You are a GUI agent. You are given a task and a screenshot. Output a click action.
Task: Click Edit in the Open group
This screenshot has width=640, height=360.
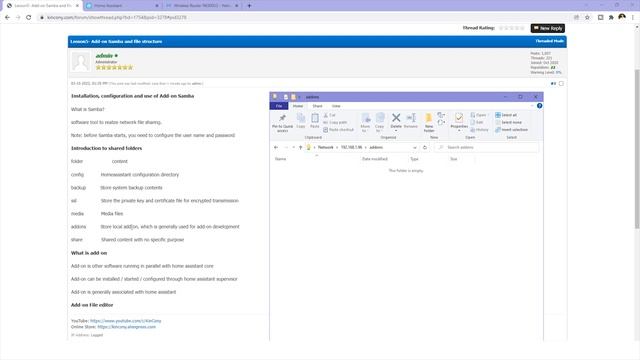click(x=477, y=122)
